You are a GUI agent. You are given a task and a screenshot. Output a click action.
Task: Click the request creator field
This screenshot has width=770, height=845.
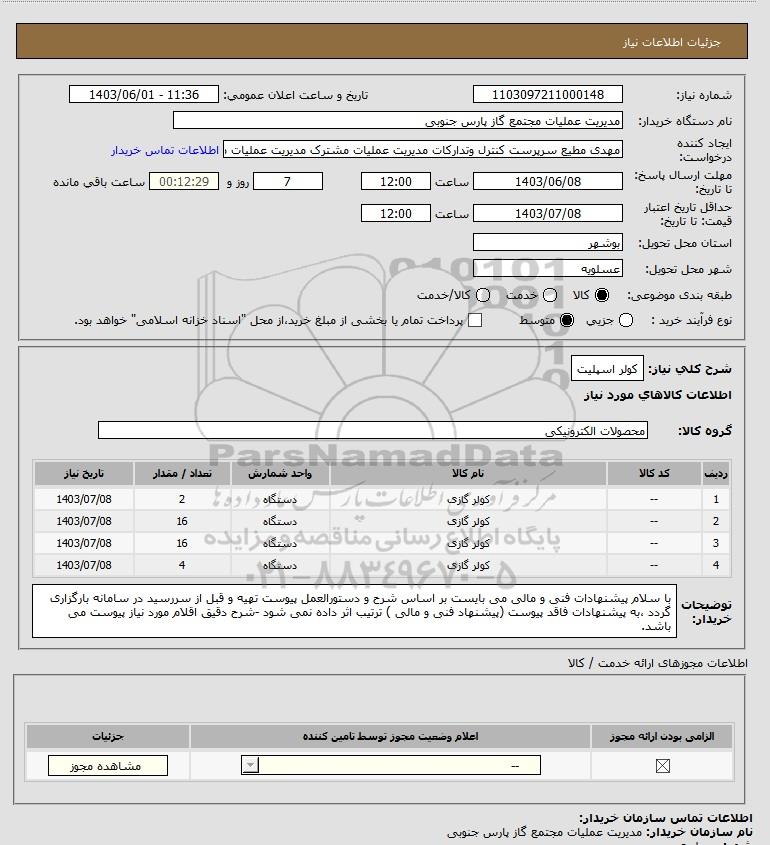(x=423, y=149)
